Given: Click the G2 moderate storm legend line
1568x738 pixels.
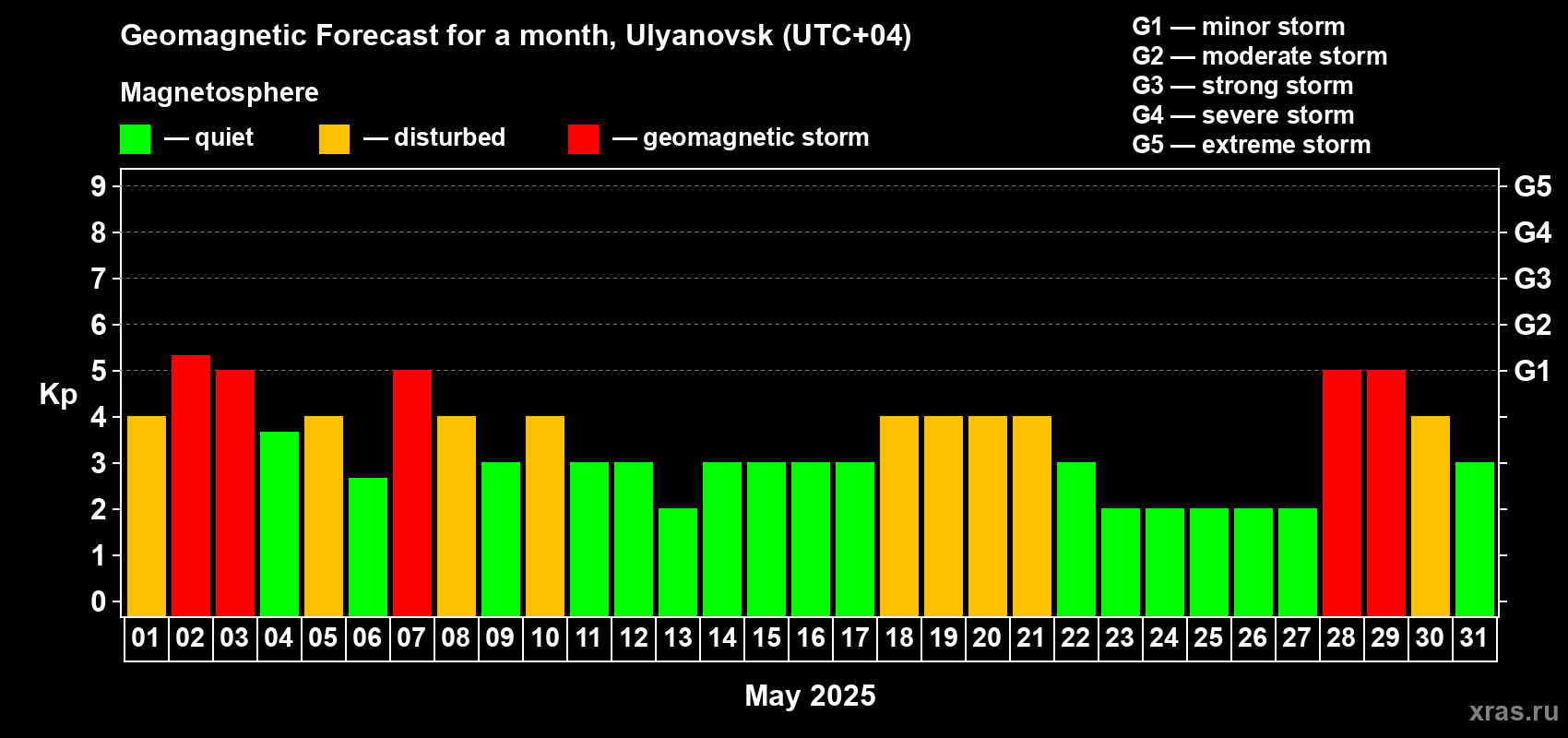Looking at the screenshot, I should 1260,56.
